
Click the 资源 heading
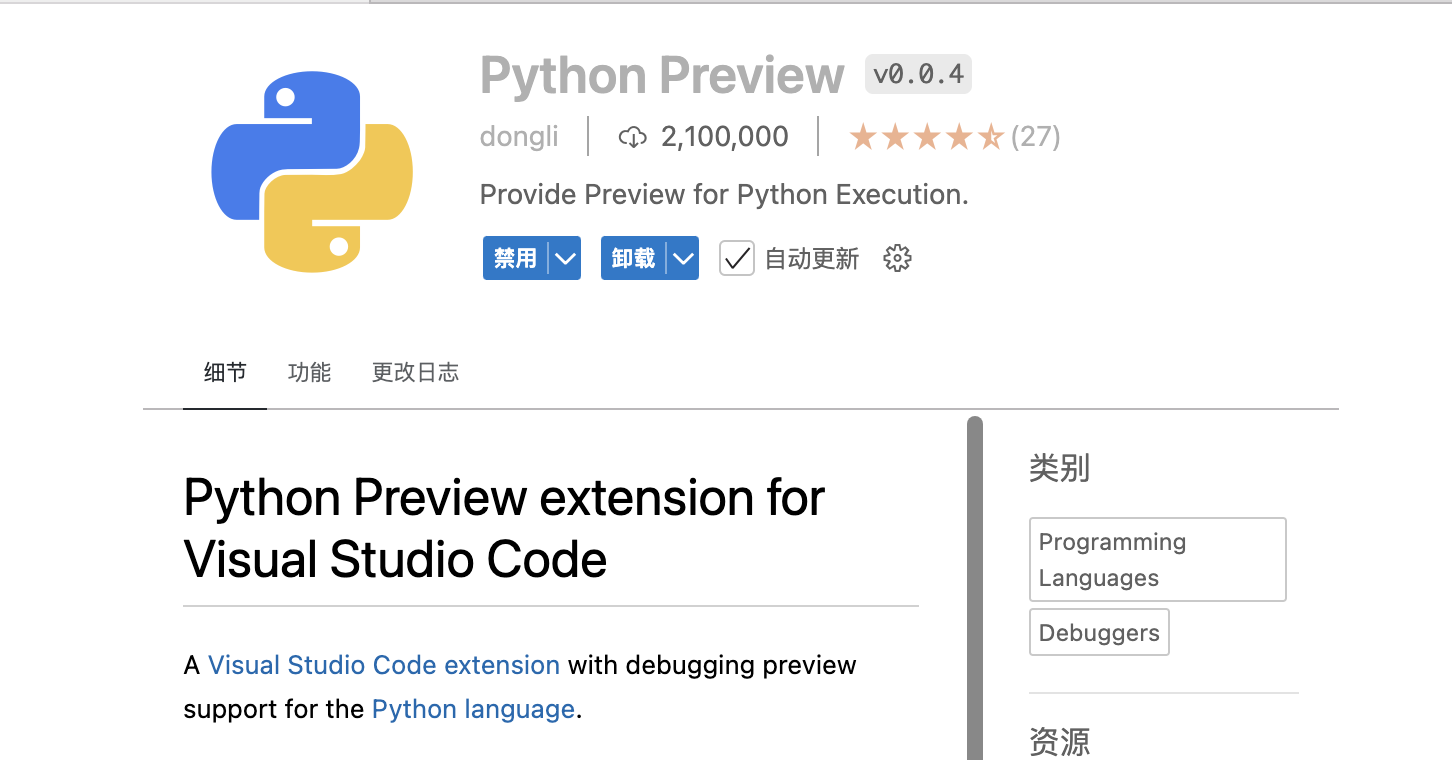coord(1059,742)
